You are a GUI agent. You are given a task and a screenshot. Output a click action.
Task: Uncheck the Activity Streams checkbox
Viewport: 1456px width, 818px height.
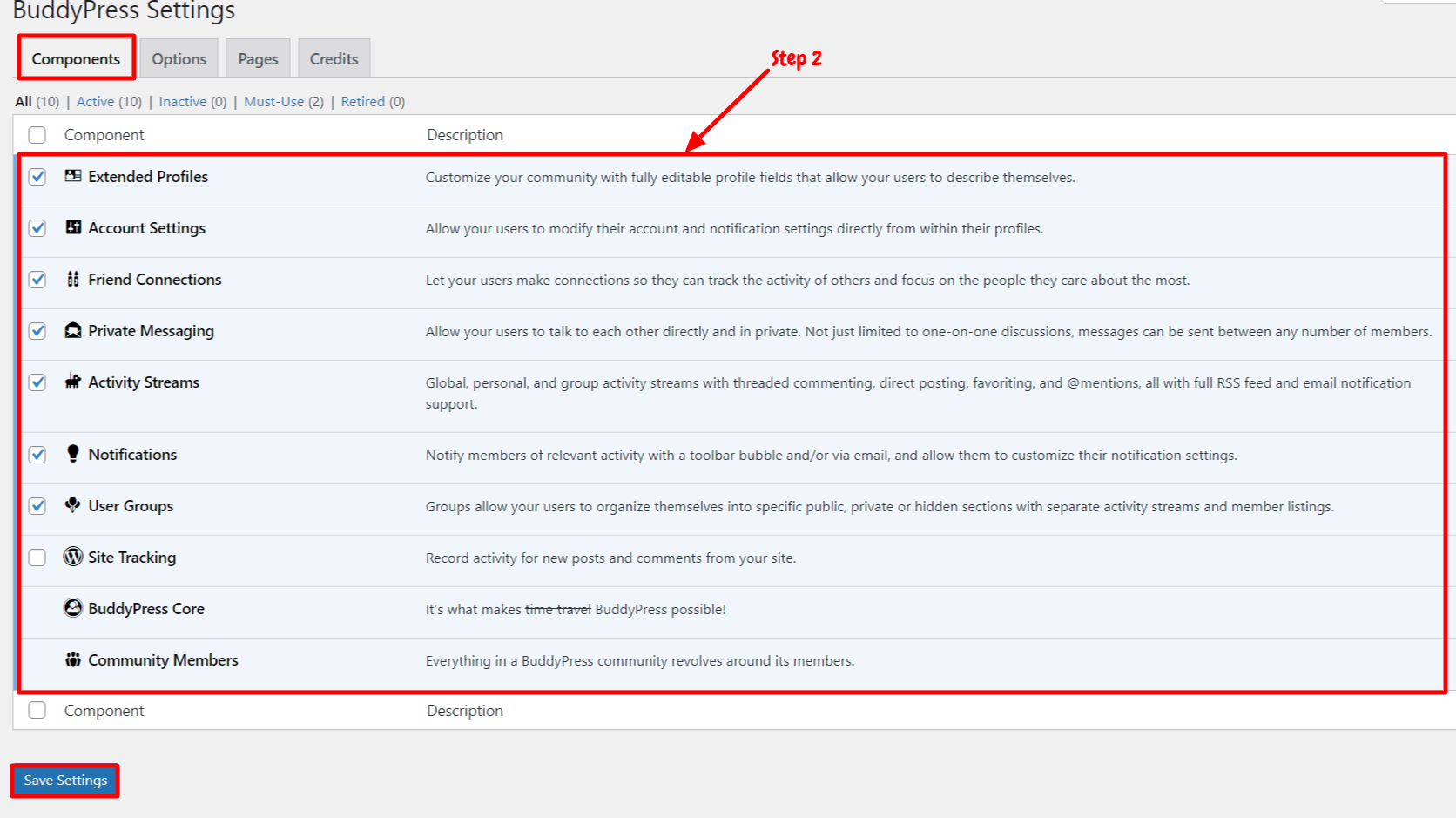(37, 382)
